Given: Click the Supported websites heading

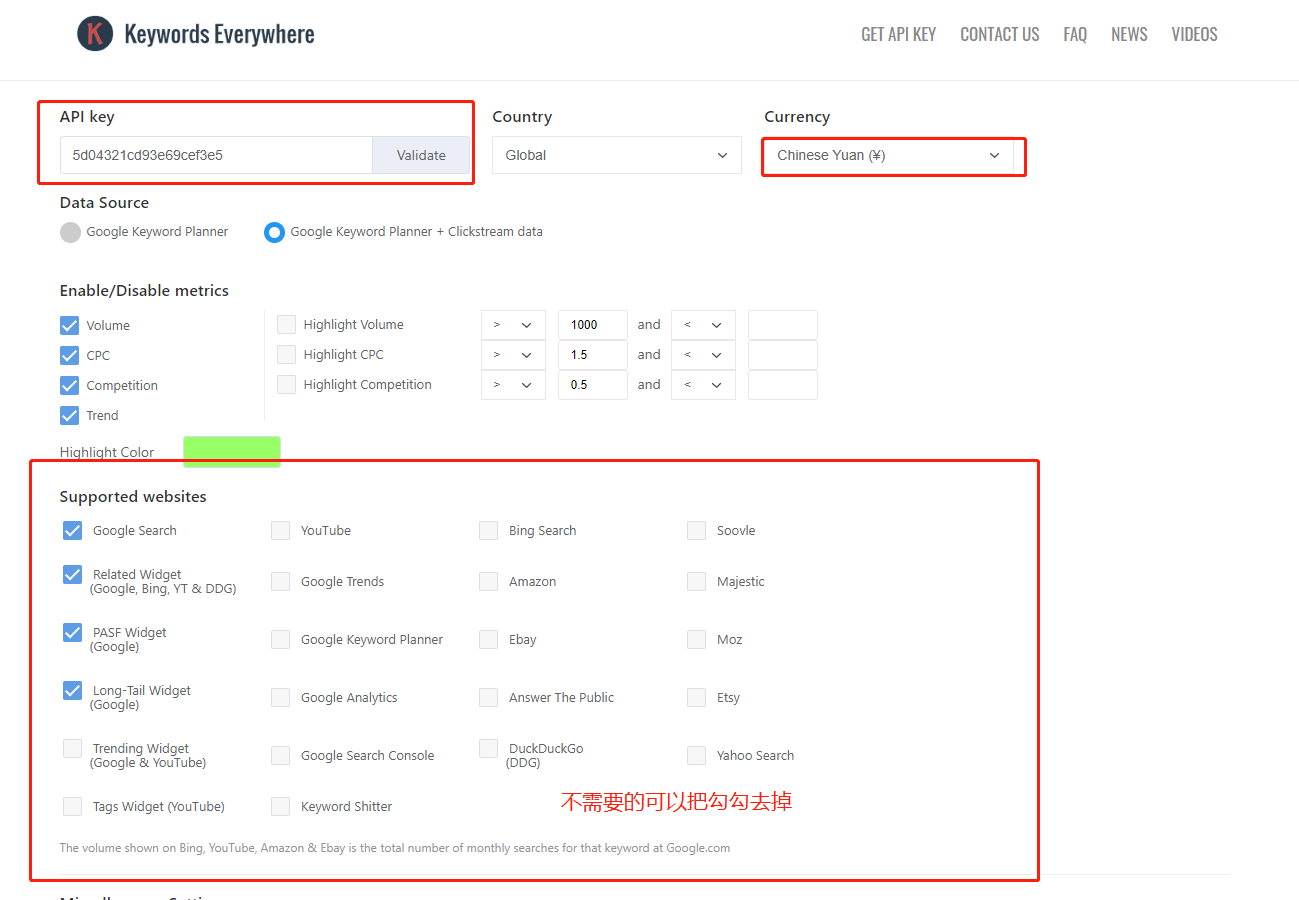Looking at the screenshot, I should [133, 497].
